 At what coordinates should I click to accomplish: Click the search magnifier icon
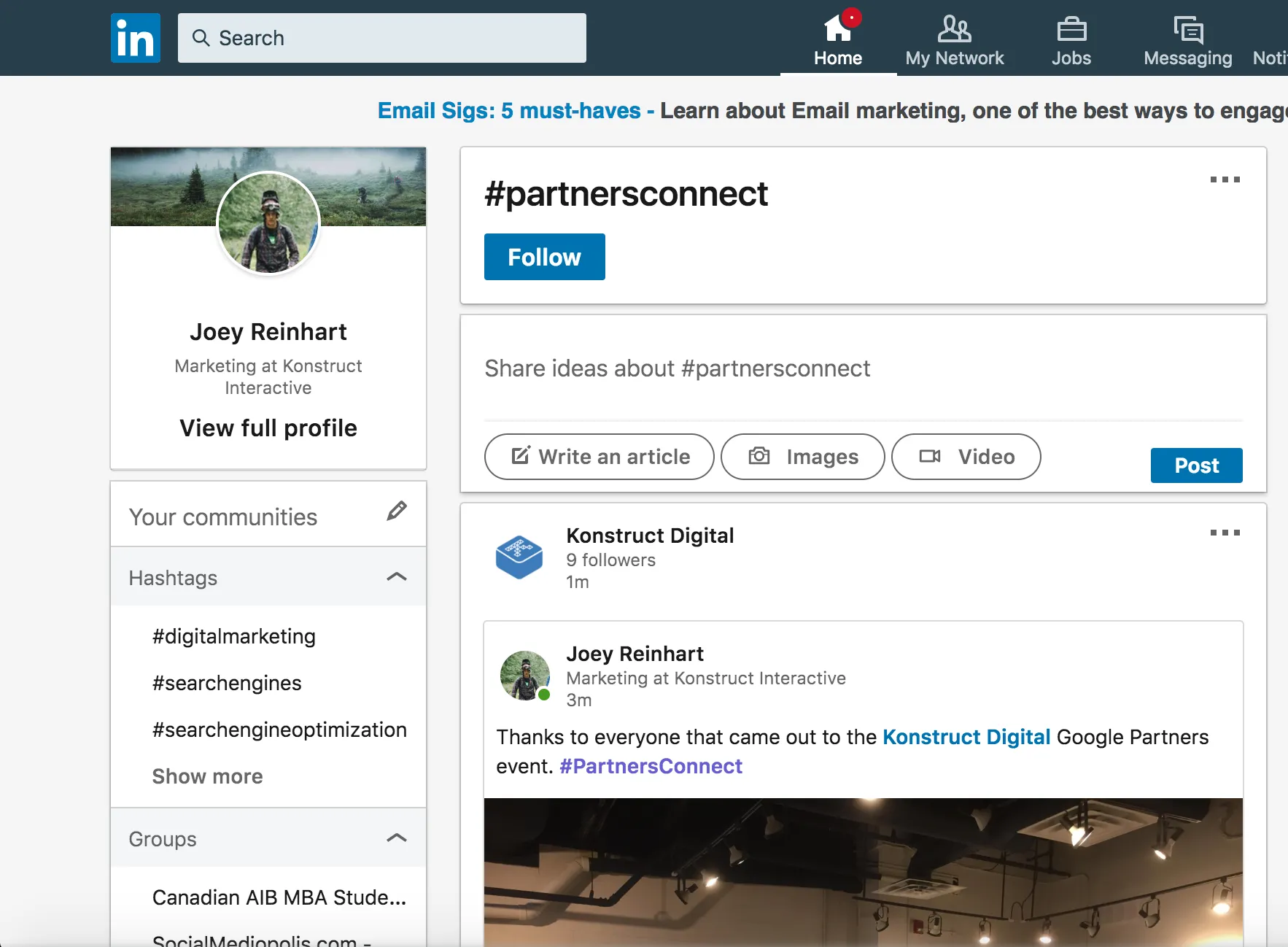click(x=201, y=38)
